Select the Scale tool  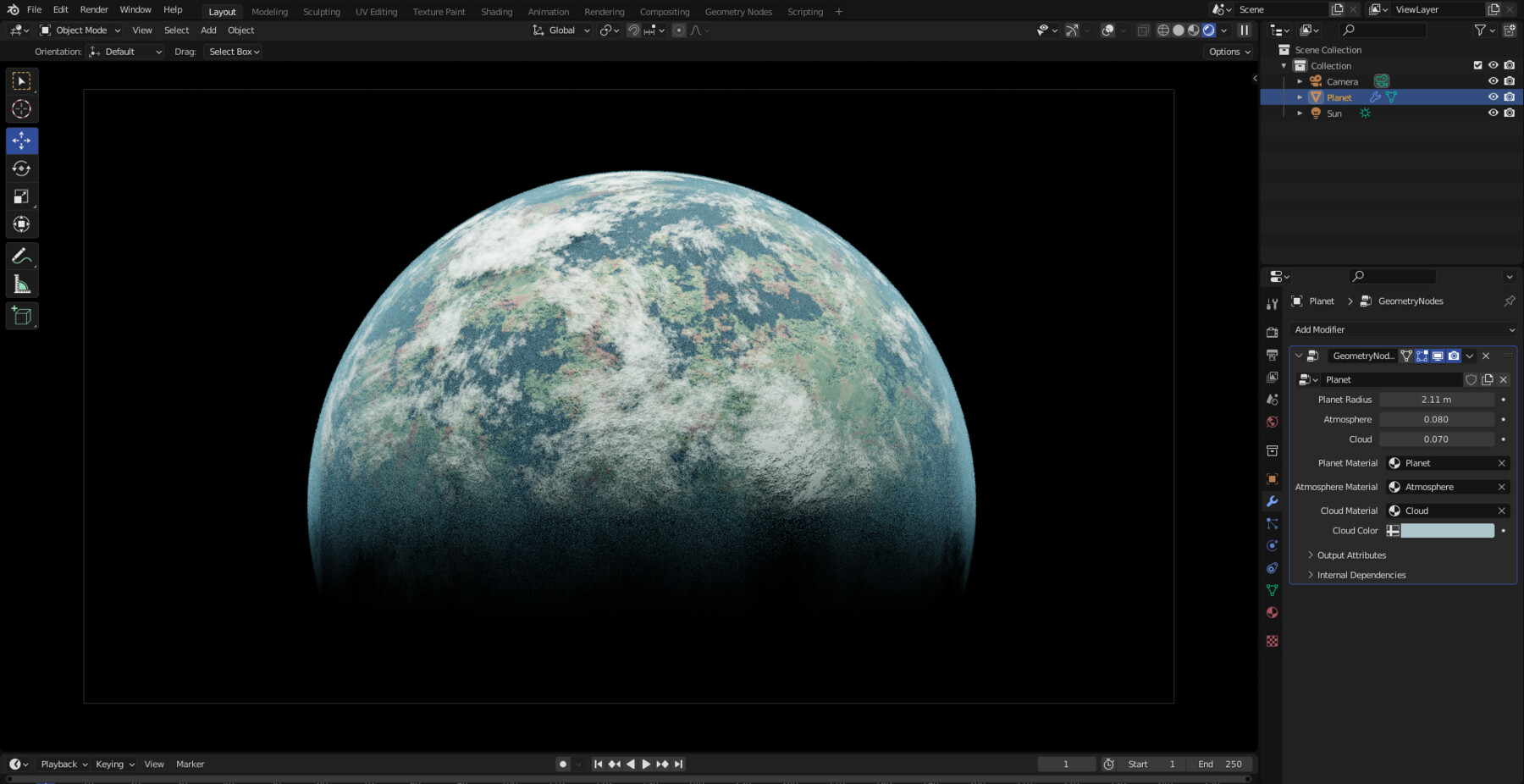pos(21,196)
